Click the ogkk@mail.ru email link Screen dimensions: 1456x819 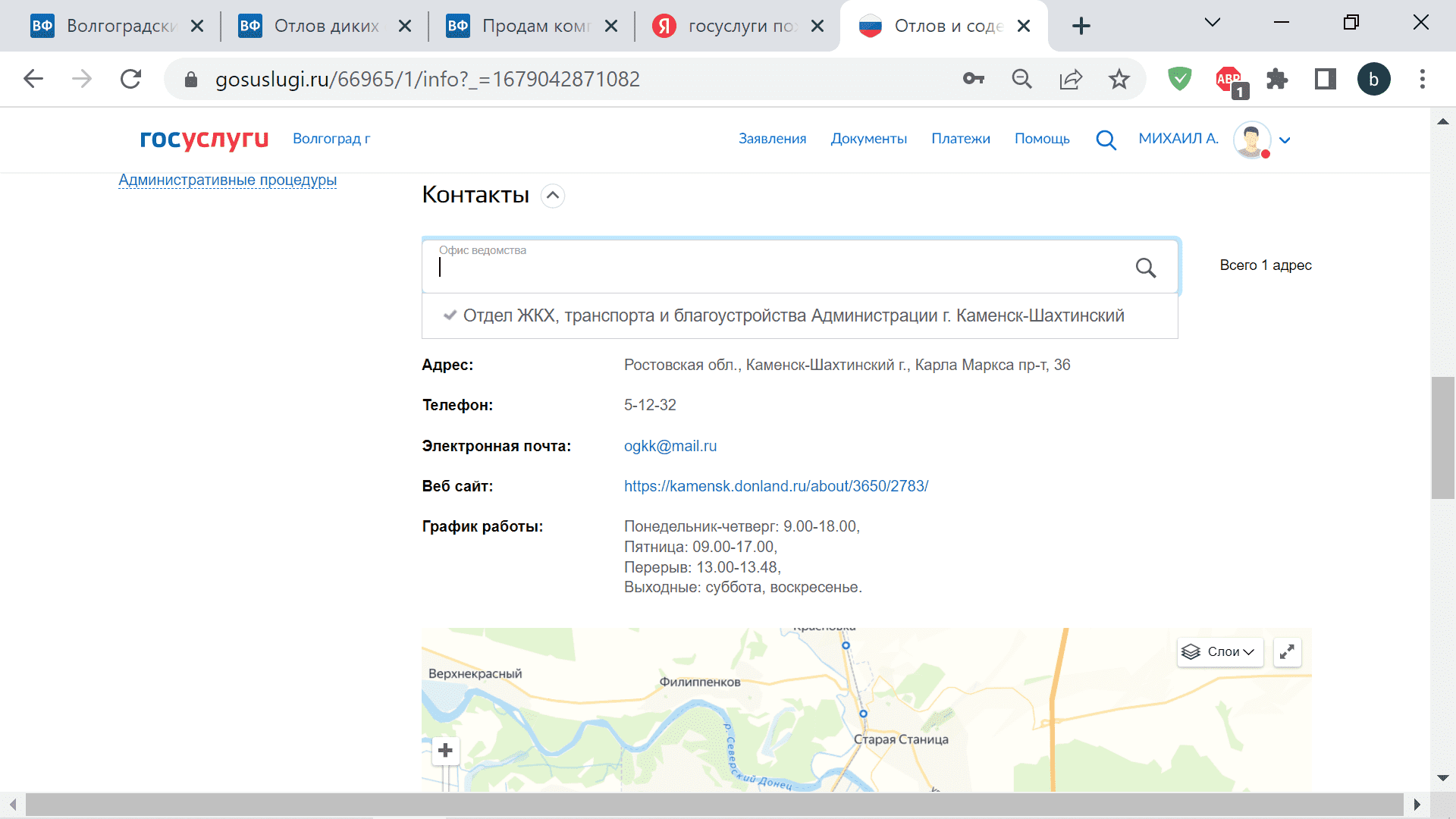pyautogui.click(x=670, y=446)
